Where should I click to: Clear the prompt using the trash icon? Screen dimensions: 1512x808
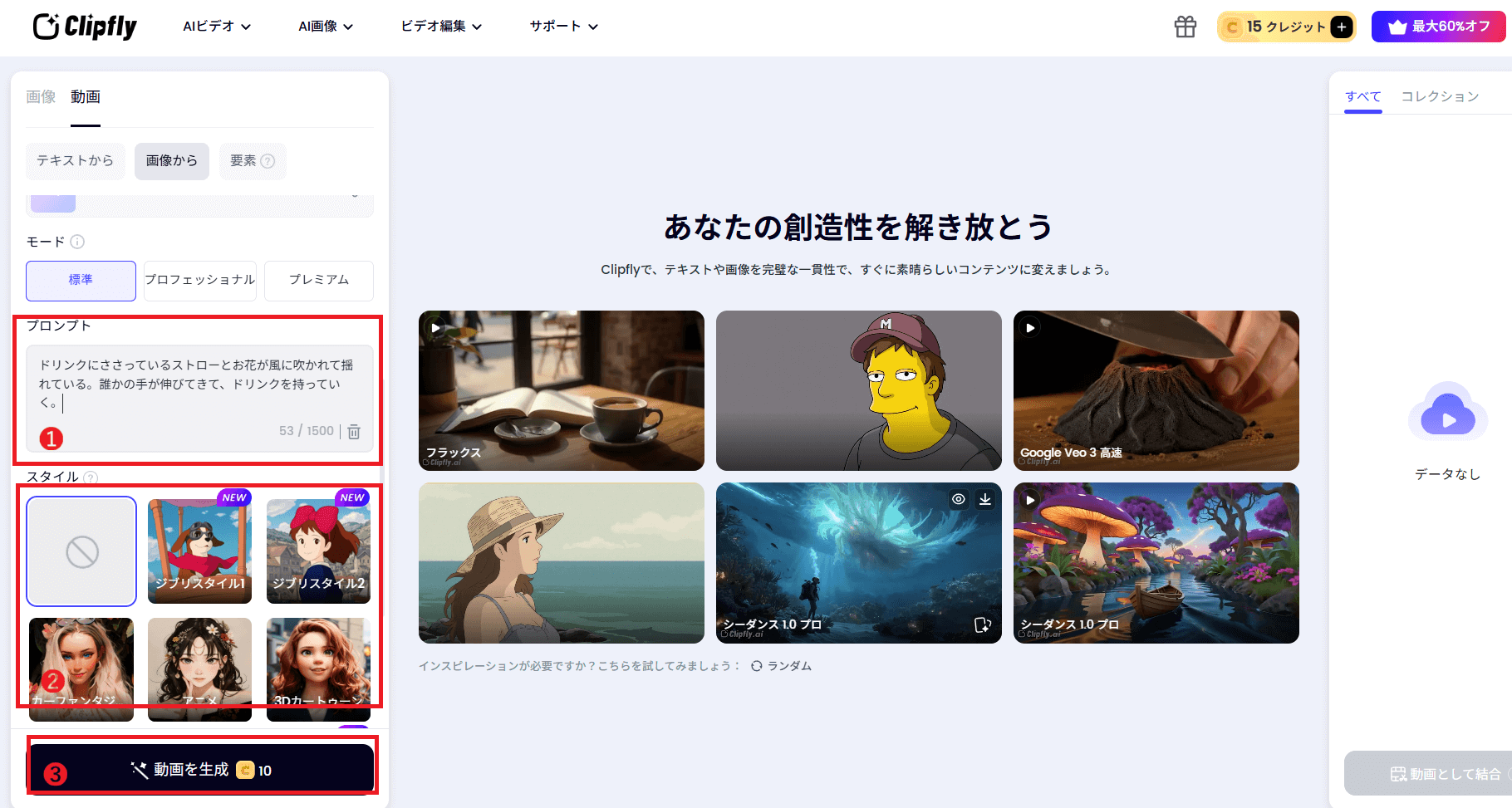click(x=353, y=431)
